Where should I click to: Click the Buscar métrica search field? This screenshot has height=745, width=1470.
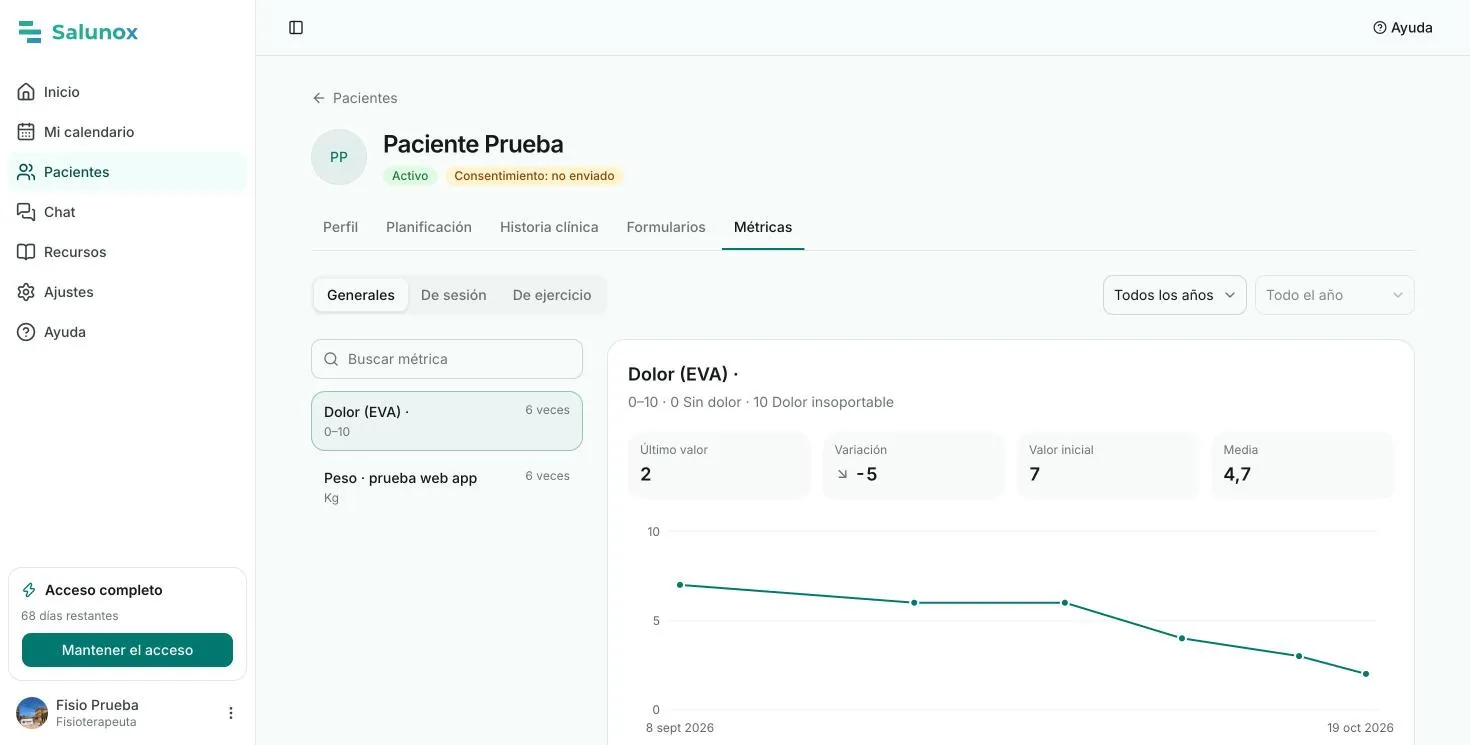coord(447,359)
